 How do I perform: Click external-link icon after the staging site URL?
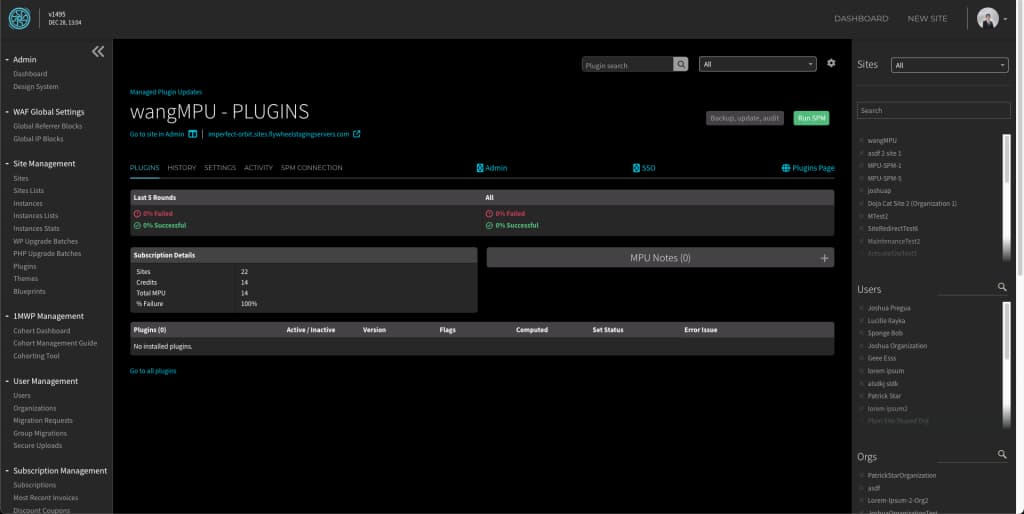tap(357, 134)
